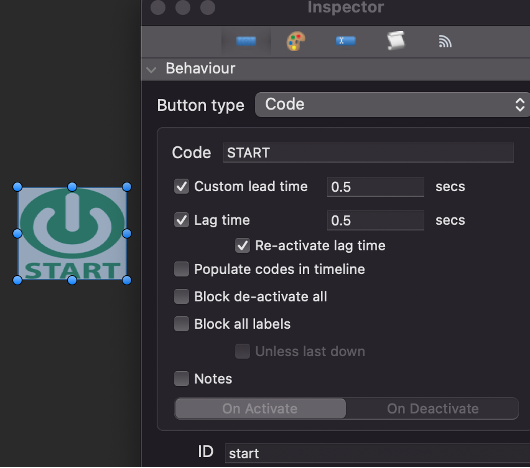Viewport: 530px width, 468px height.
Task: Close the Inspector window
Action: [x=158, y=7]
